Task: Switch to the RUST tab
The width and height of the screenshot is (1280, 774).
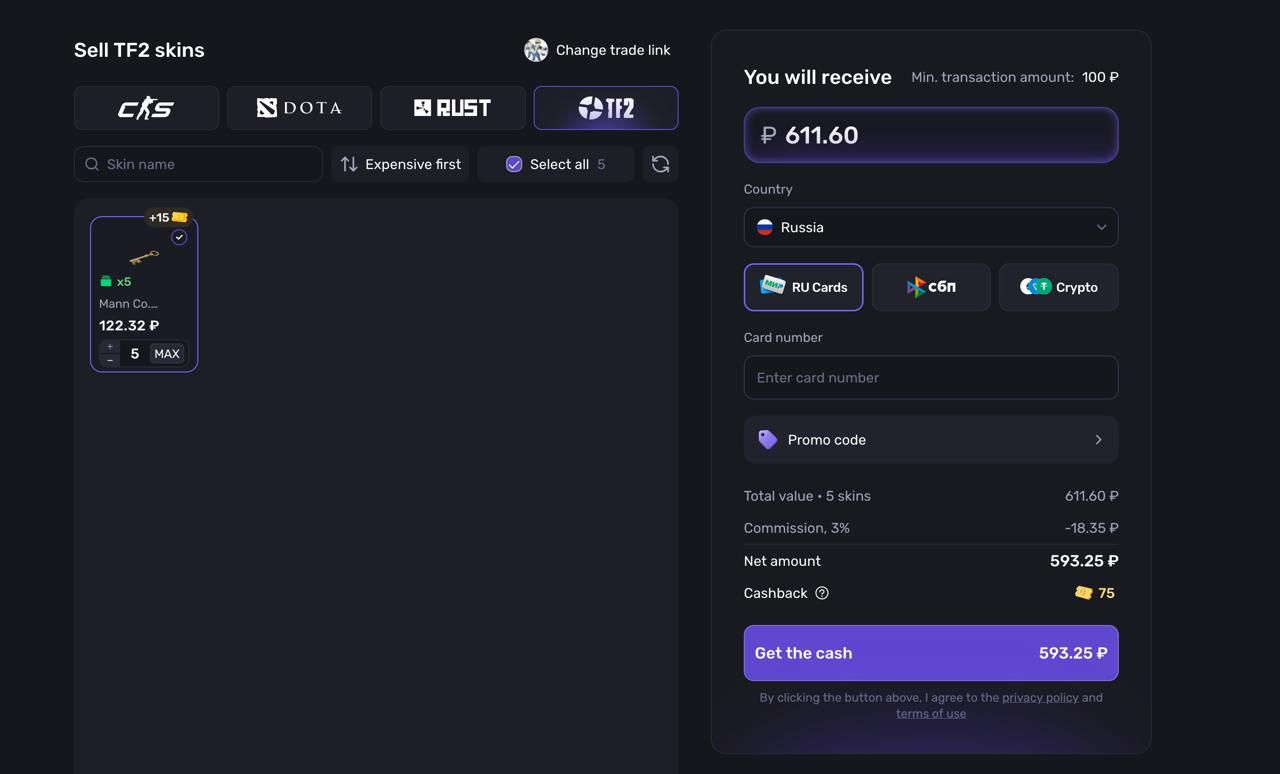Action: point(452,106)
